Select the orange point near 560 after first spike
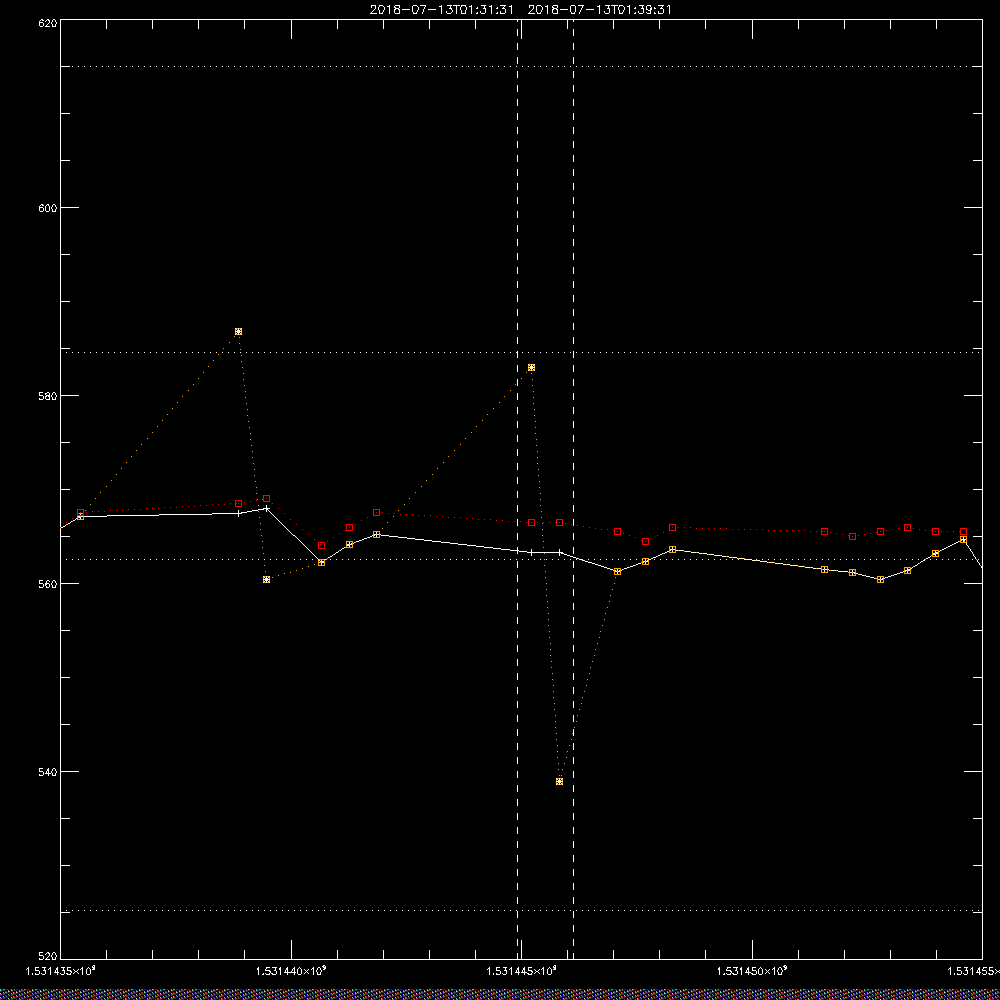Viewport: 1000px width, 1000px height. 267,579
